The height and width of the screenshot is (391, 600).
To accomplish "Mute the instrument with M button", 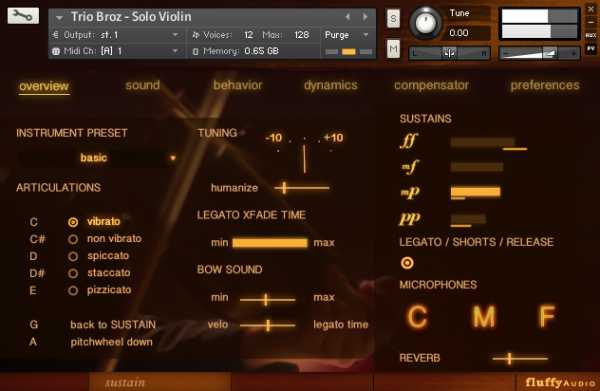I will coord(393,49).
